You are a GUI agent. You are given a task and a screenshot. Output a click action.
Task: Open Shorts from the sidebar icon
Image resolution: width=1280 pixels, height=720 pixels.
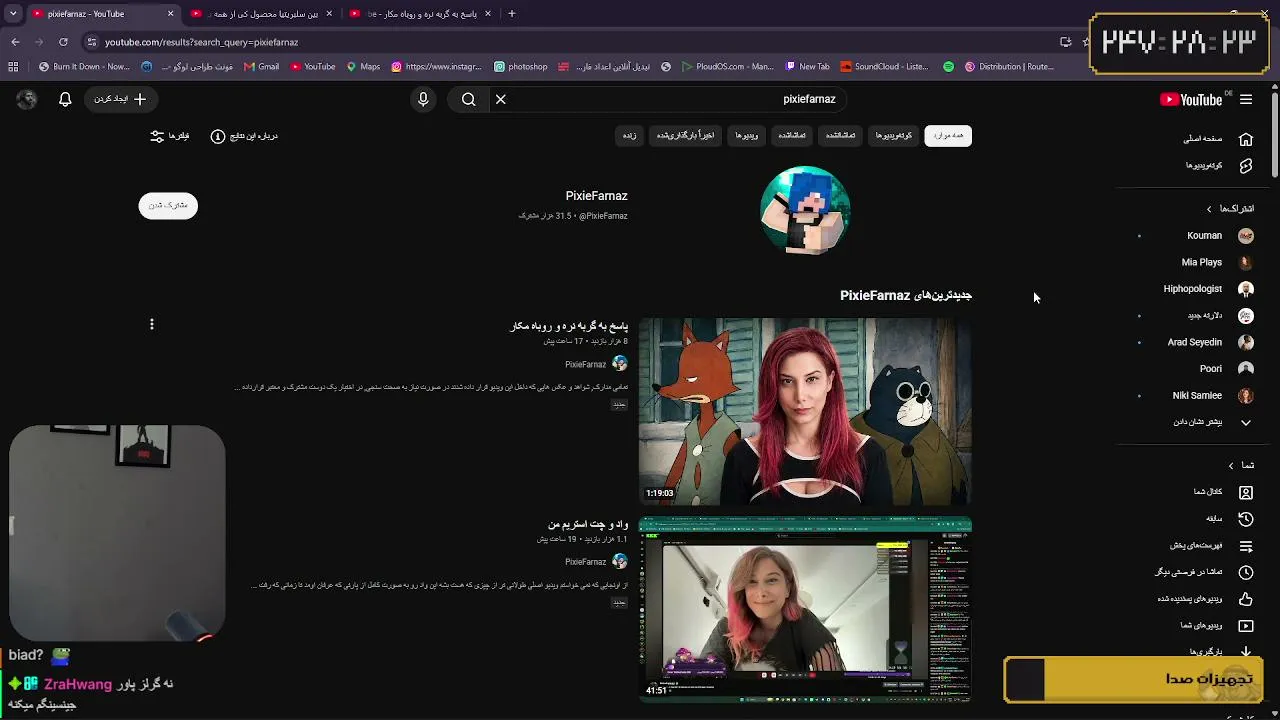click(x=1246, y=166)
